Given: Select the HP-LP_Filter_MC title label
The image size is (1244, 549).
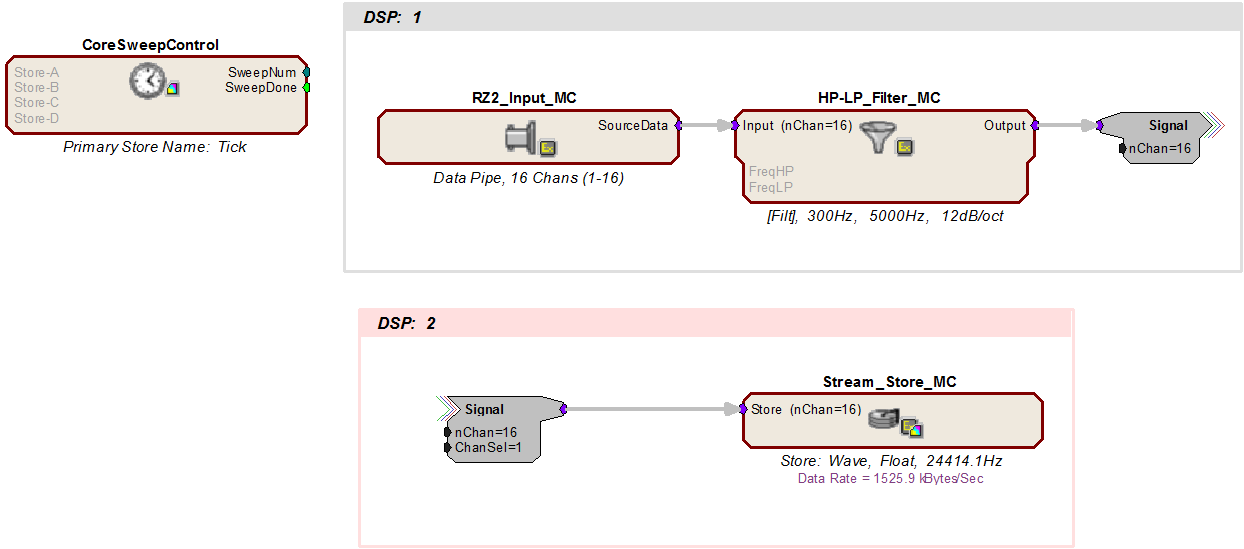Looking at the screenshot, I should [879, 98].
